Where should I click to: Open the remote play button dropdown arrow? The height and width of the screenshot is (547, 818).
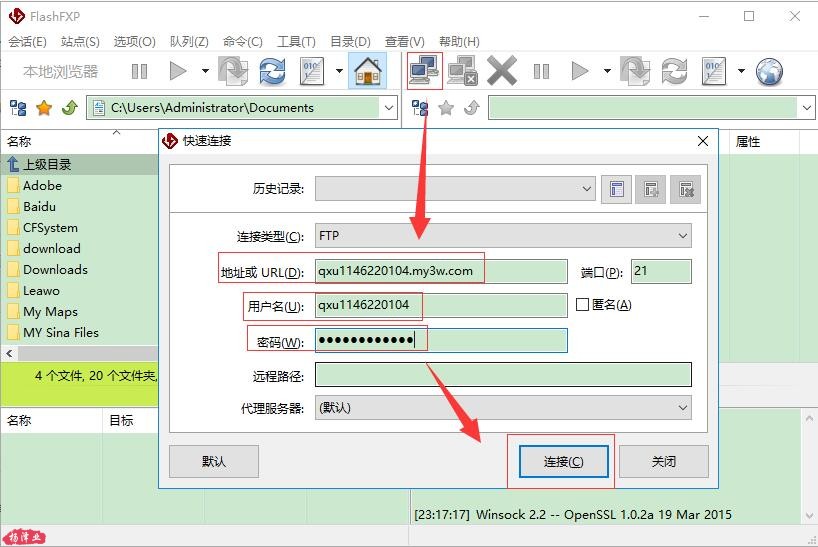(x=607, y=71)
